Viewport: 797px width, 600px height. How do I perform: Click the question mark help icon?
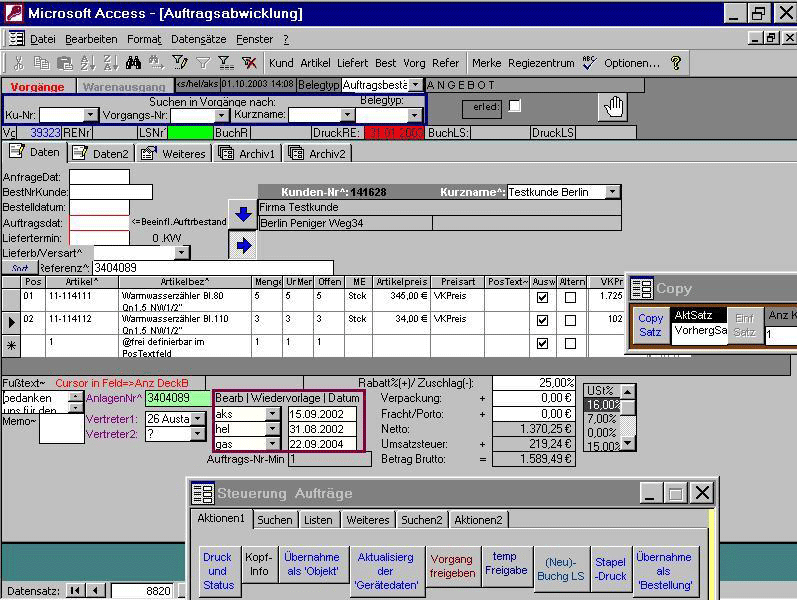click(x=676, y=63)
